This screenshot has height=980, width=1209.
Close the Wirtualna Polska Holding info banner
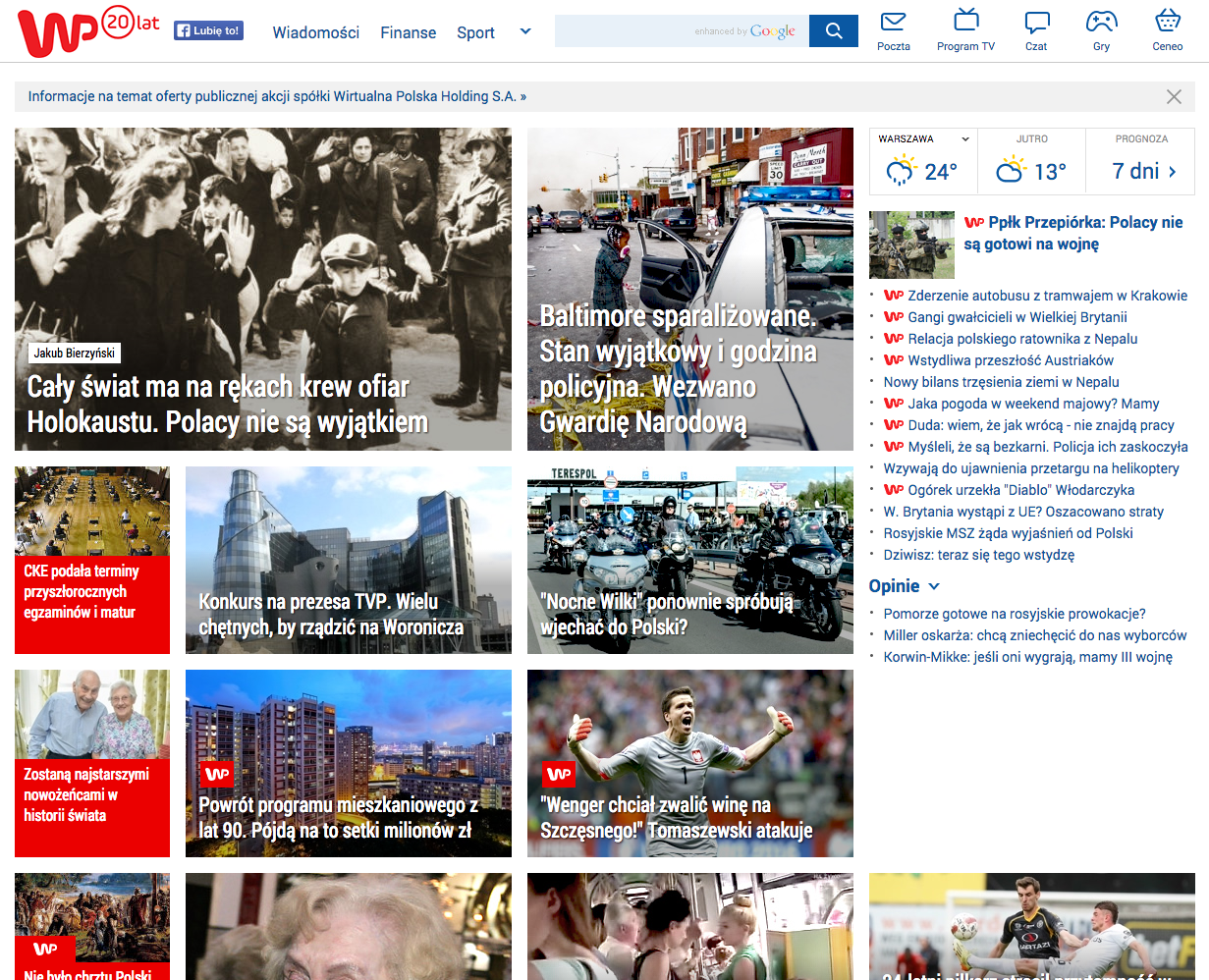tap(1174, 96)
